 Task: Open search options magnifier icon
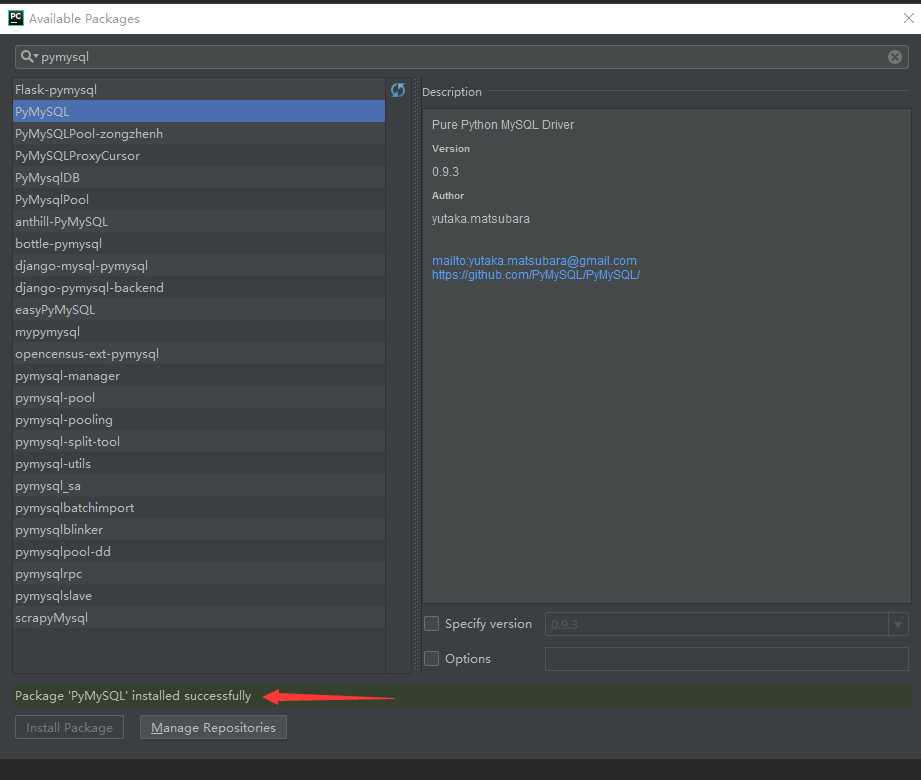pos(28,57)
